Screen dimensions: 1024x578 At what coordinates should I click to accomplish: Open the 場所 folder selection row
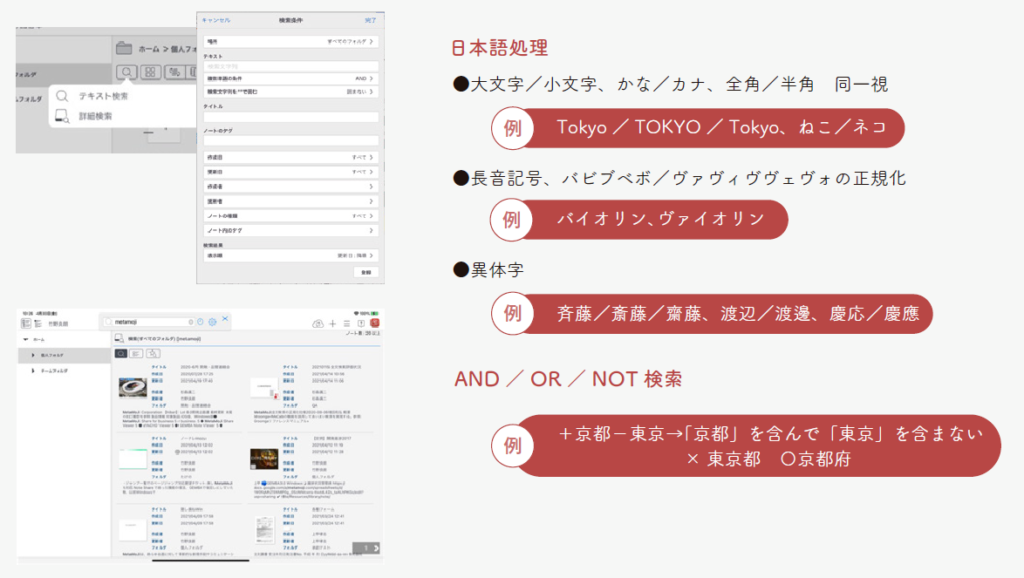click(x=291, y=42)
